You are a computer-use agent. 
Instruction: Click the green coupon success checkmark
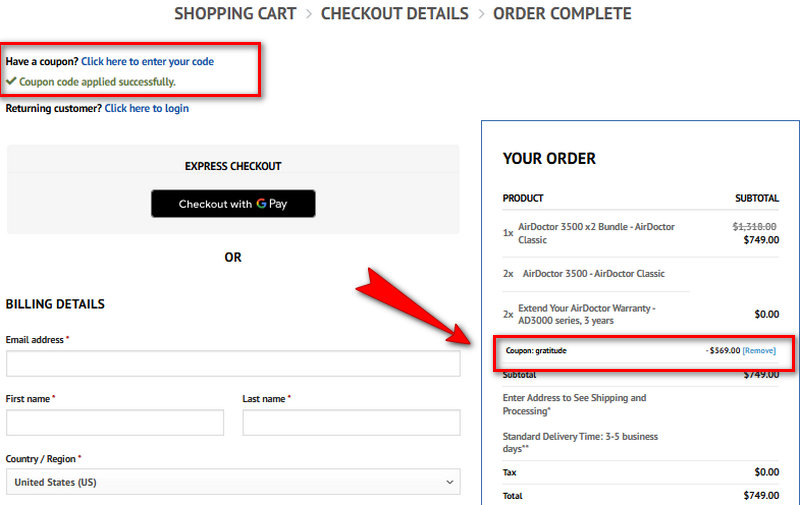tap(11, 82)
